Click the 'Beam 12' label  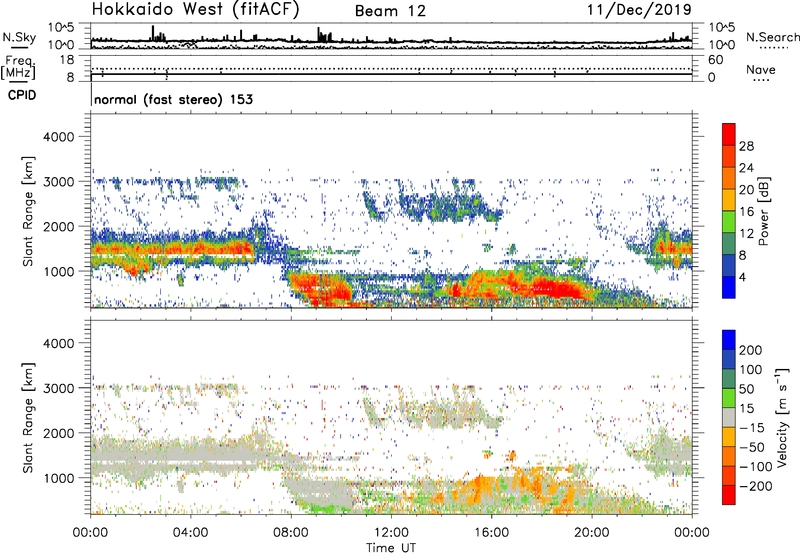tap(390, 11)
